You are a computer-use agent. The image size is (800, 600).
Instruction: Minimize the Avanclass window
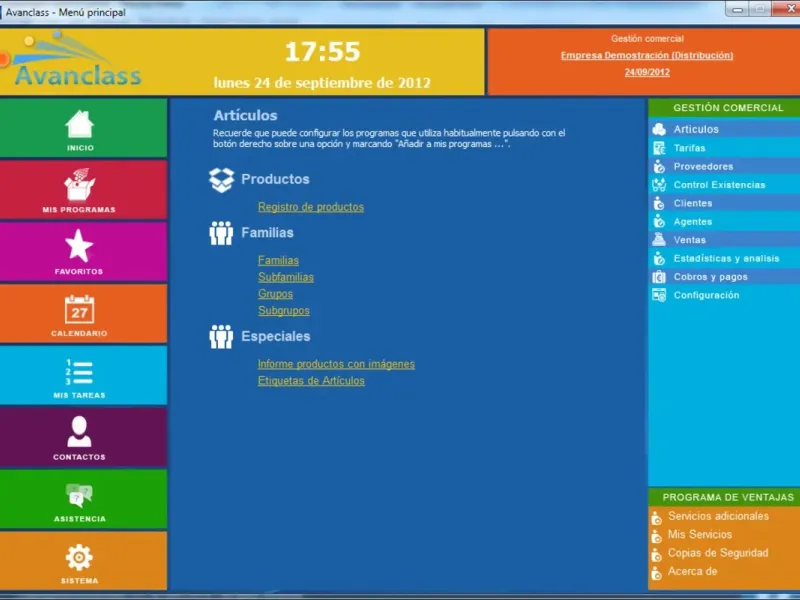click(x=738, y=9)
